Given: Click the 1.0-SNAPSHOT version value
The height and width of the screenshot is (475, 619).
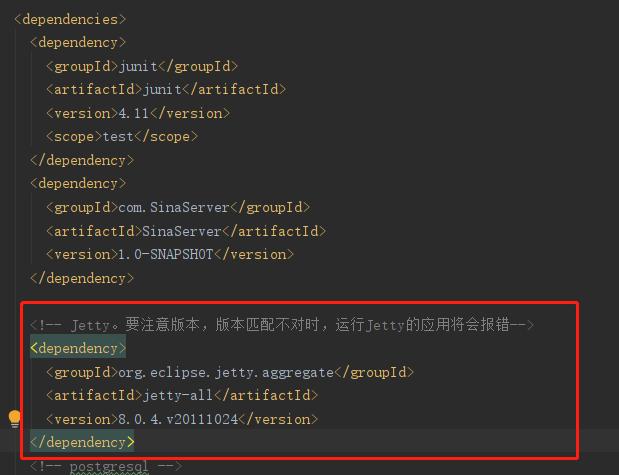Looking at the screenshot, I should (166, 254).
